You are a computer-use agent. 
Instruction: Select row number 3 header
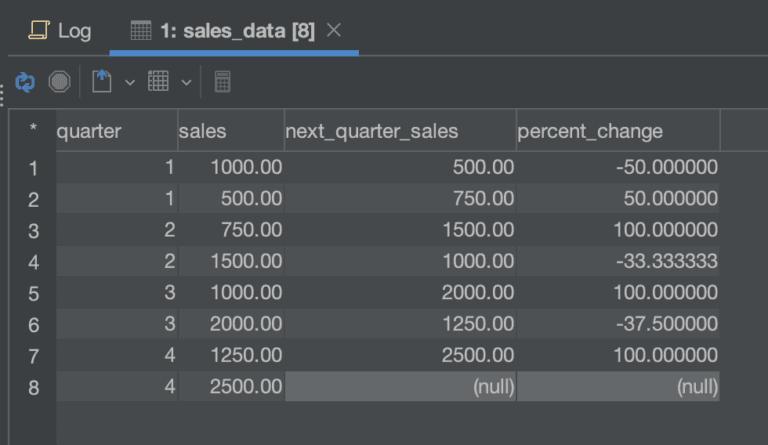click(33, 231)
